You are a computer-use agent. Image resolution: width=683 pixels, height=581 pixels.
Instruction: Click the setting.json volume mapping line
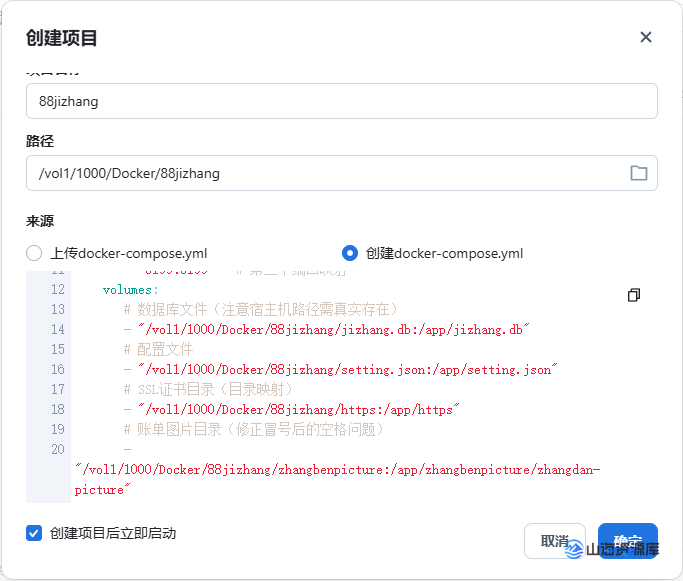point(340,369)
